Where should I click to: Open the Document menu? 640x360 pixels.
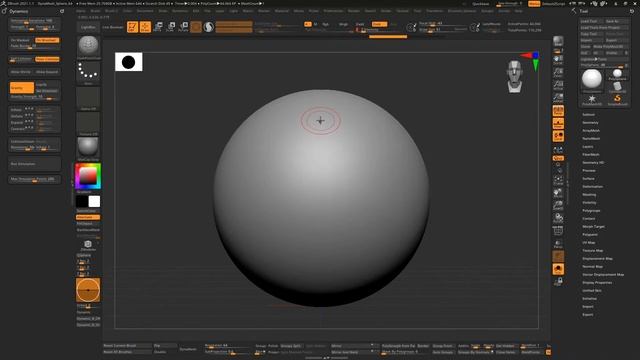[x=145, y=11]
